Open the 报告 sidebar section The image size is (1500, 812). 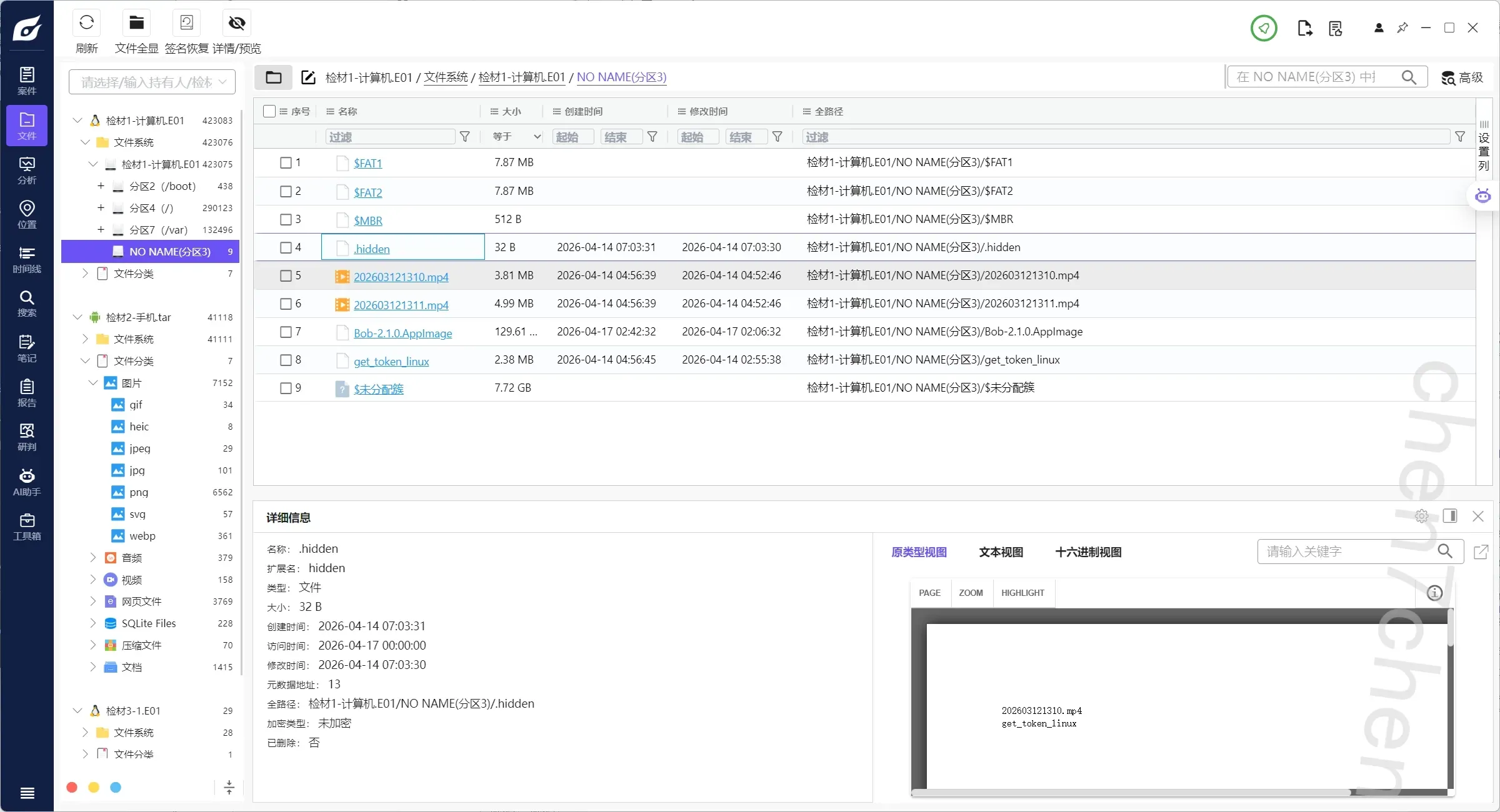coord(27,393)
